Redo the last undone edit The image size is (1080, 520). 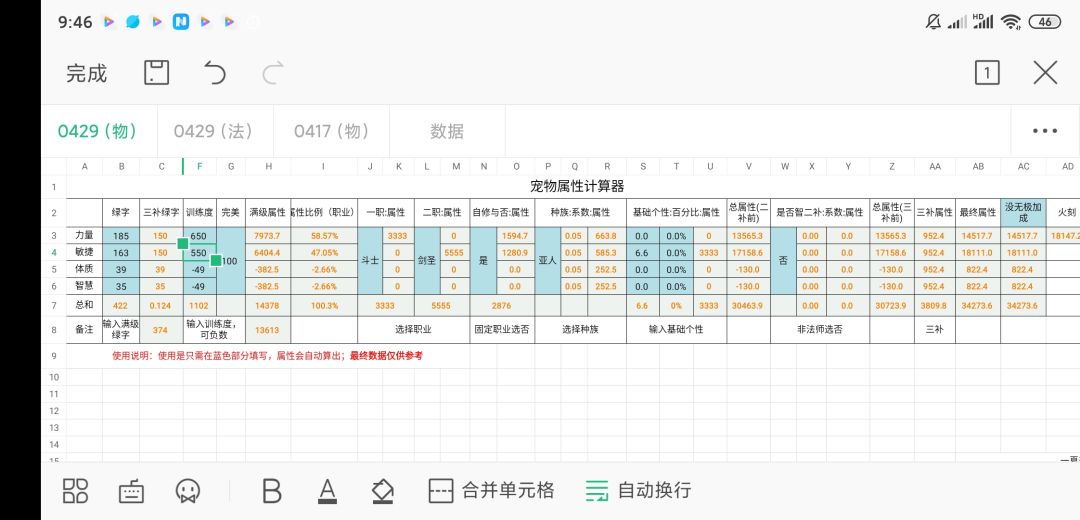[273, 72]
